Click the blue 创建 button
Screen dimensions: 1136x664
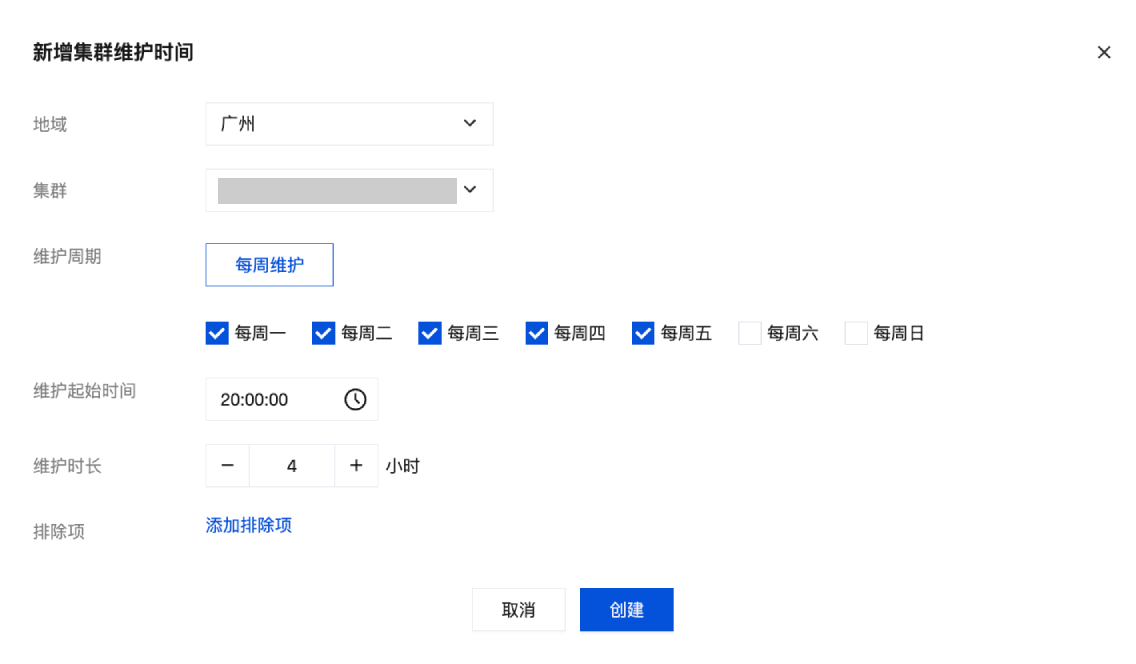coord(626,610)
